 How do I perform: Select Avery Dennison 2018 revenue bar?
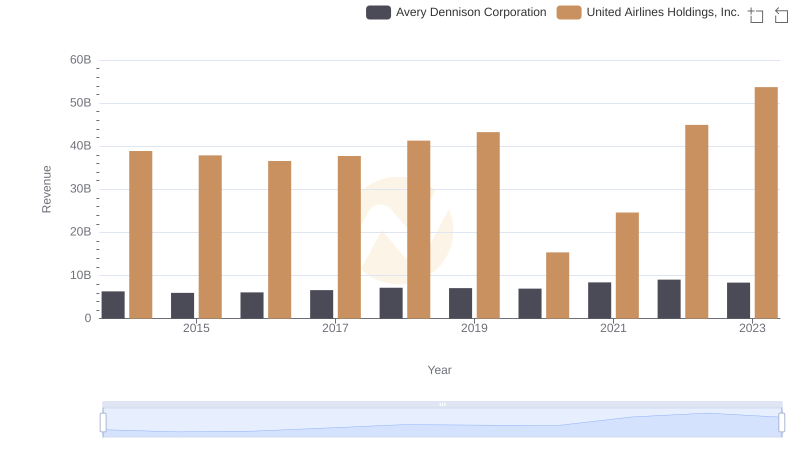[391, 303]
